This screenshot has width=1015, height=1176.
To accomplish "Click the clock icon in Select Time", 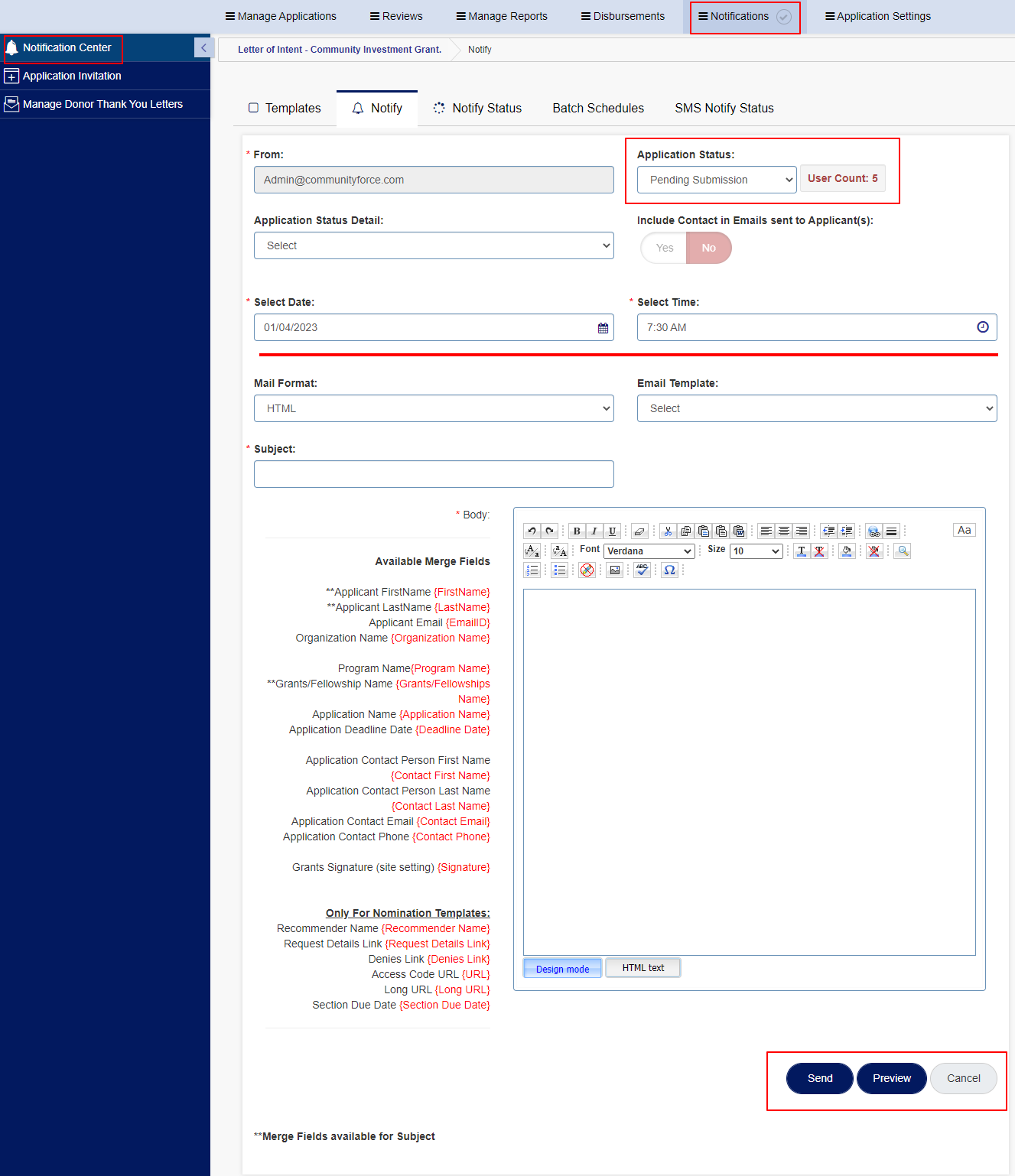I will click(x=983, y=327).
